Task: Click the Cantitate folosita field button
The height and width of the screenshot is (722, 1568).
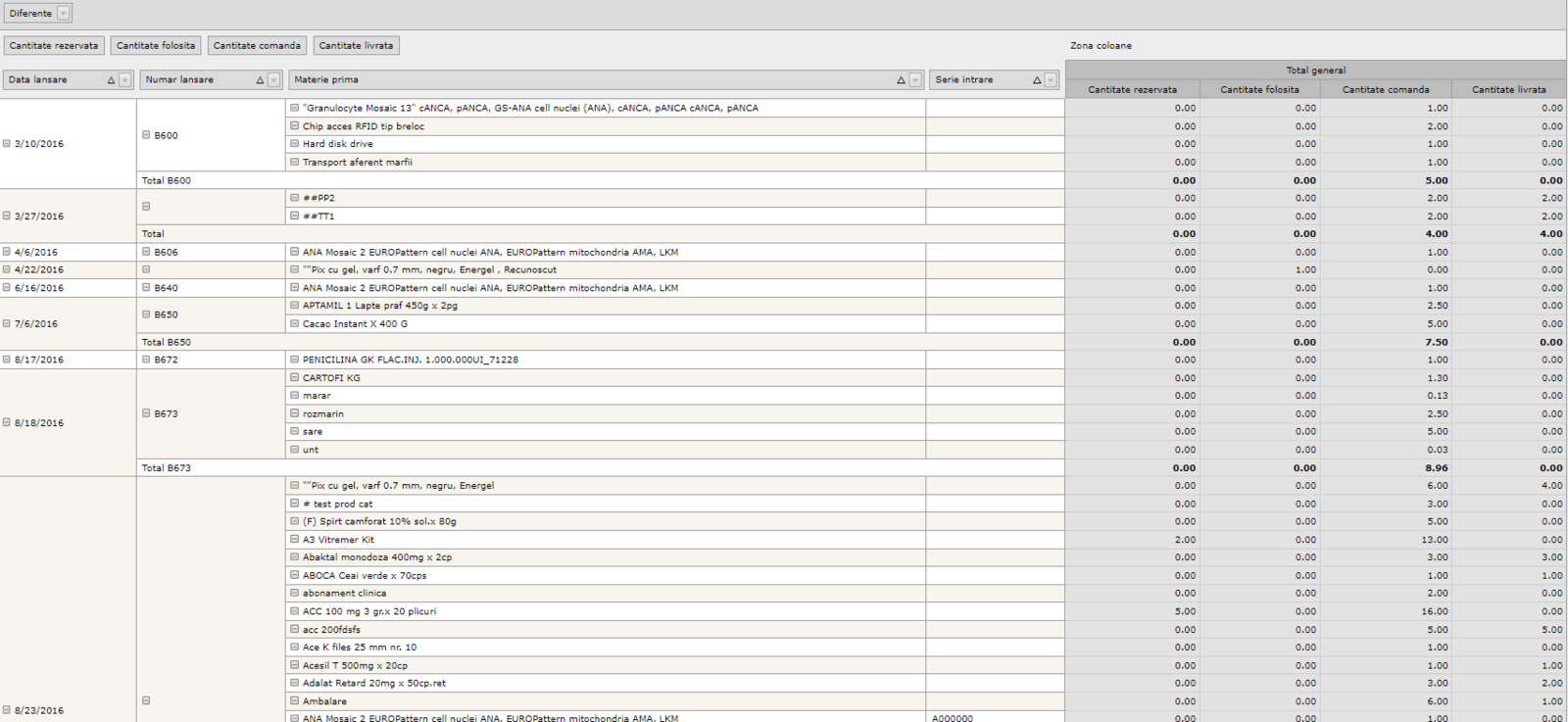Action: click(156, 46)
